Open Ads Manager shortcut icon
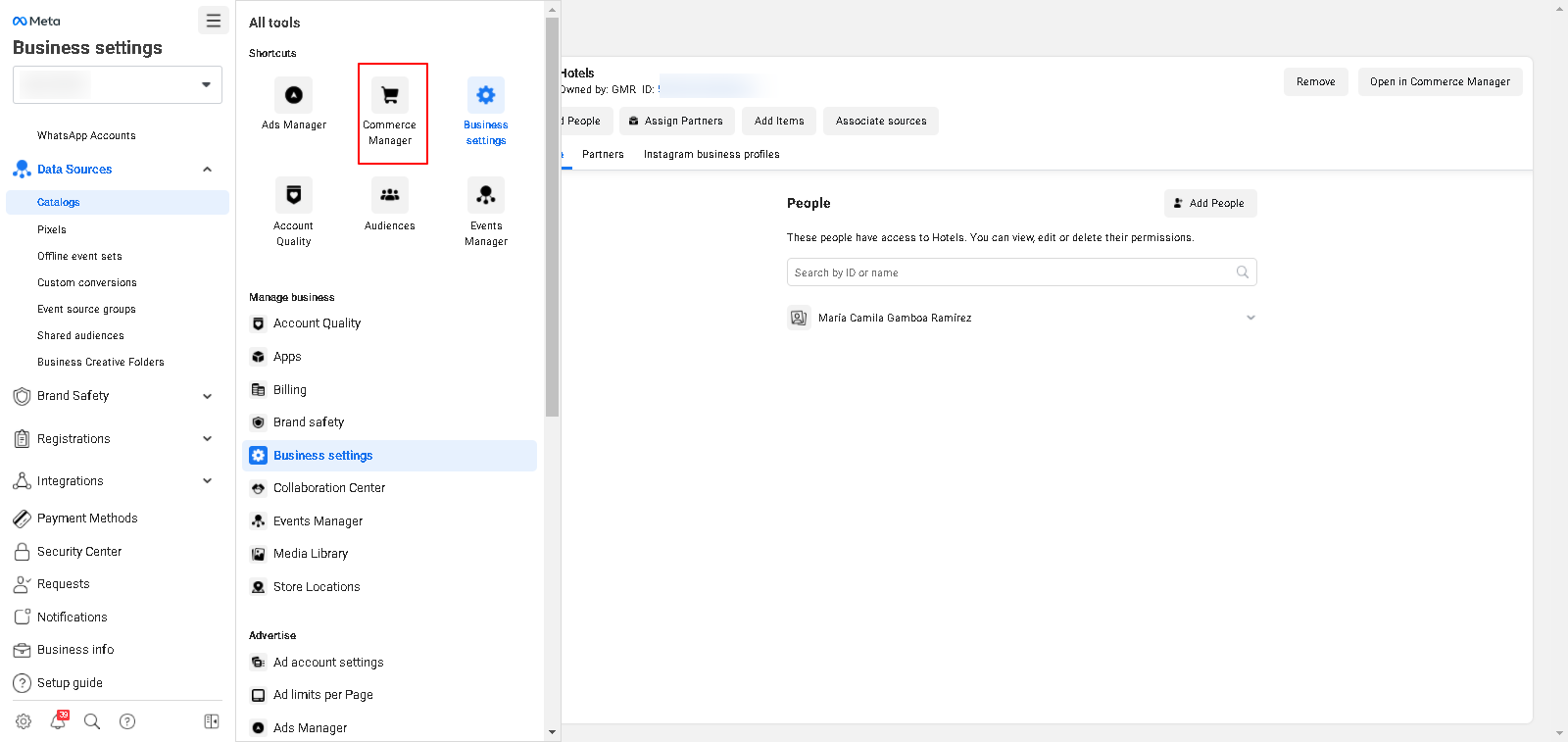The image size is (1568, 742). click(293, 95)
